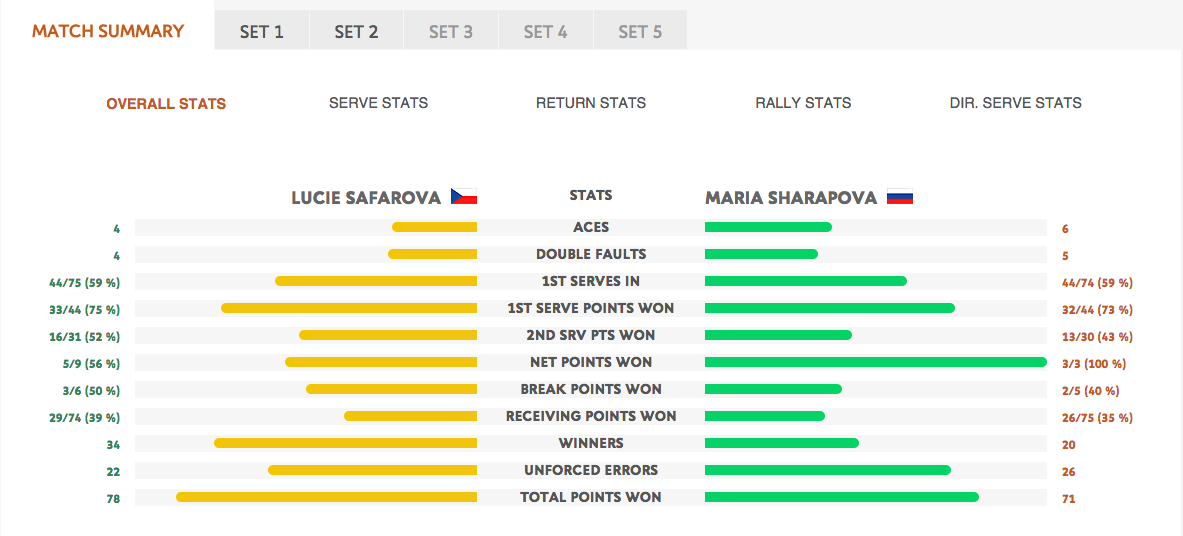
Task: Click the Lucie Safarova player name
Action: tap(366, 198)
